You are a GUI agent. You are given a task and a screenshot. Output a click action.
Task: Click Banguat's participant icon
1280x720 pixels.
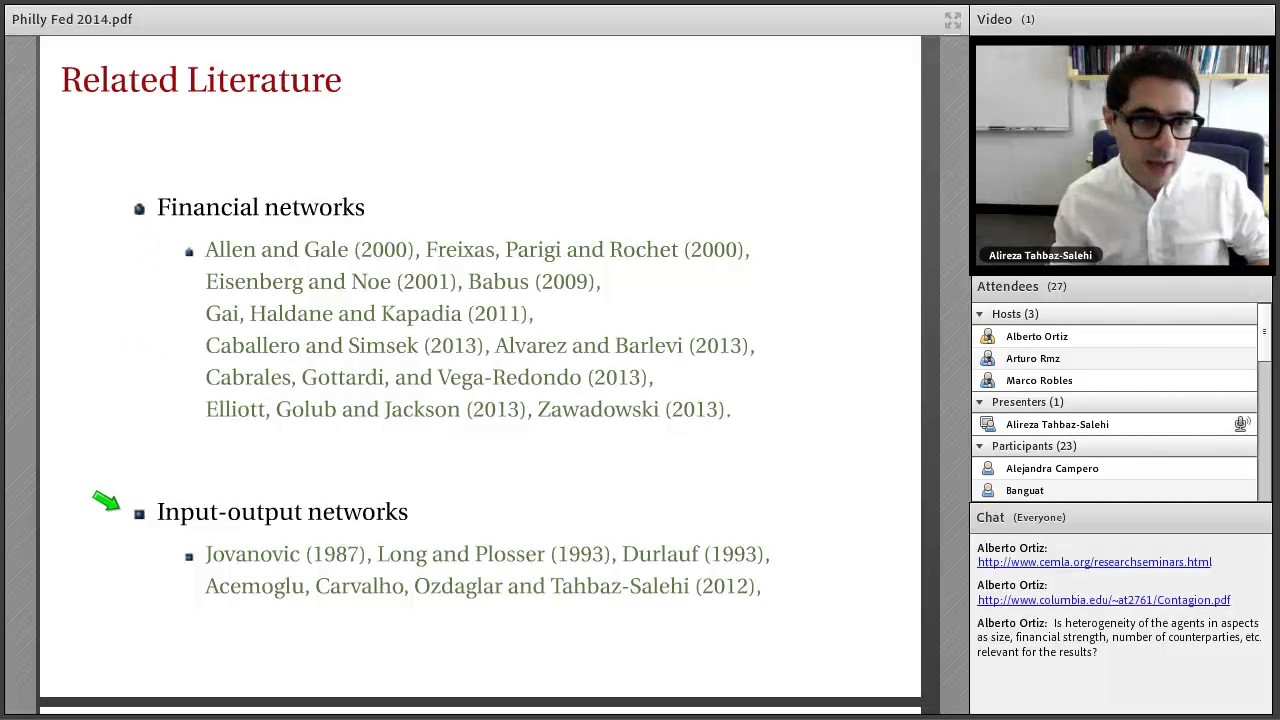[988, 491]
